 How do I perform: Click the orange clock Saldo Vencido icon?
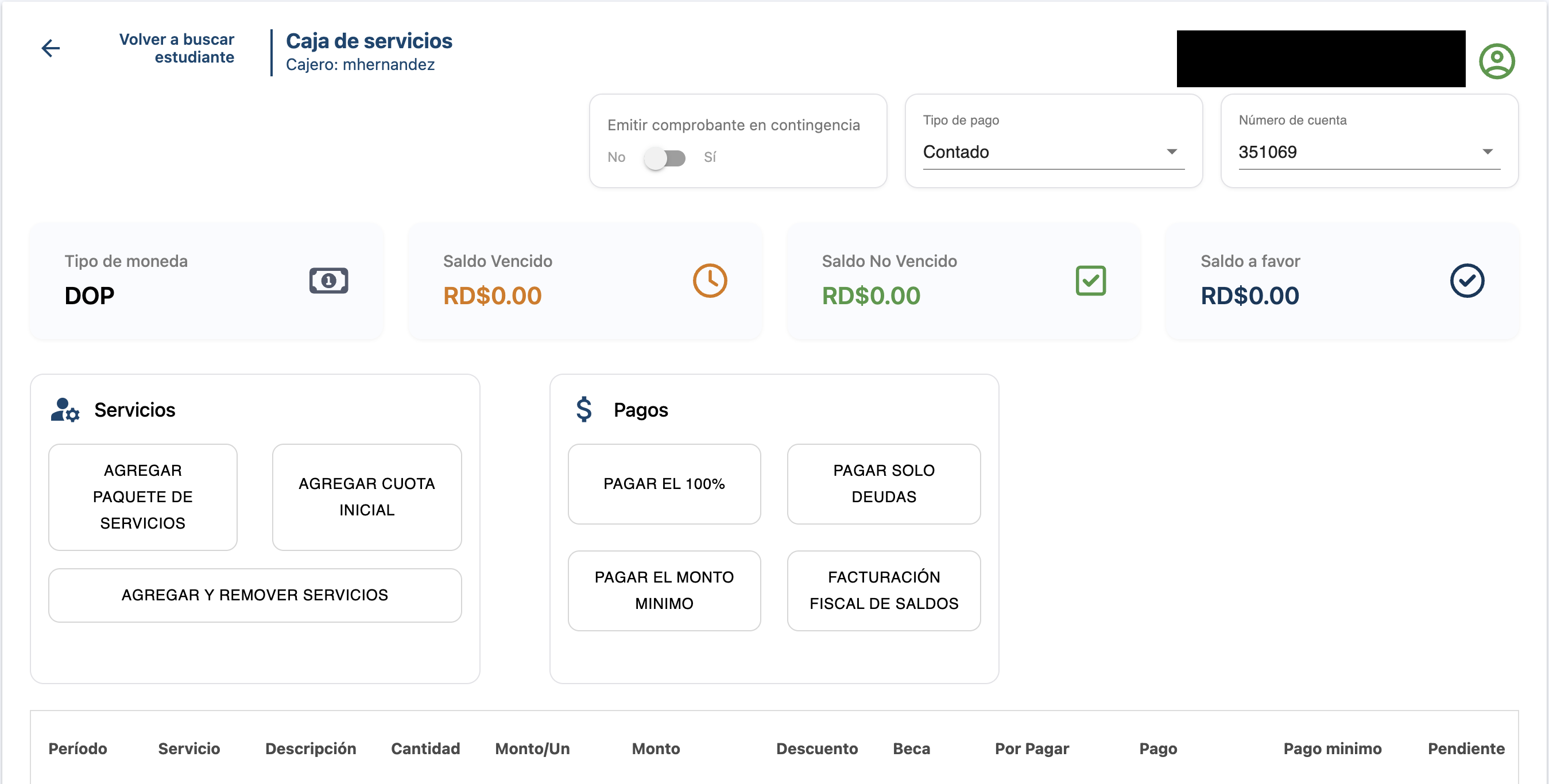(x=710, y=281)
